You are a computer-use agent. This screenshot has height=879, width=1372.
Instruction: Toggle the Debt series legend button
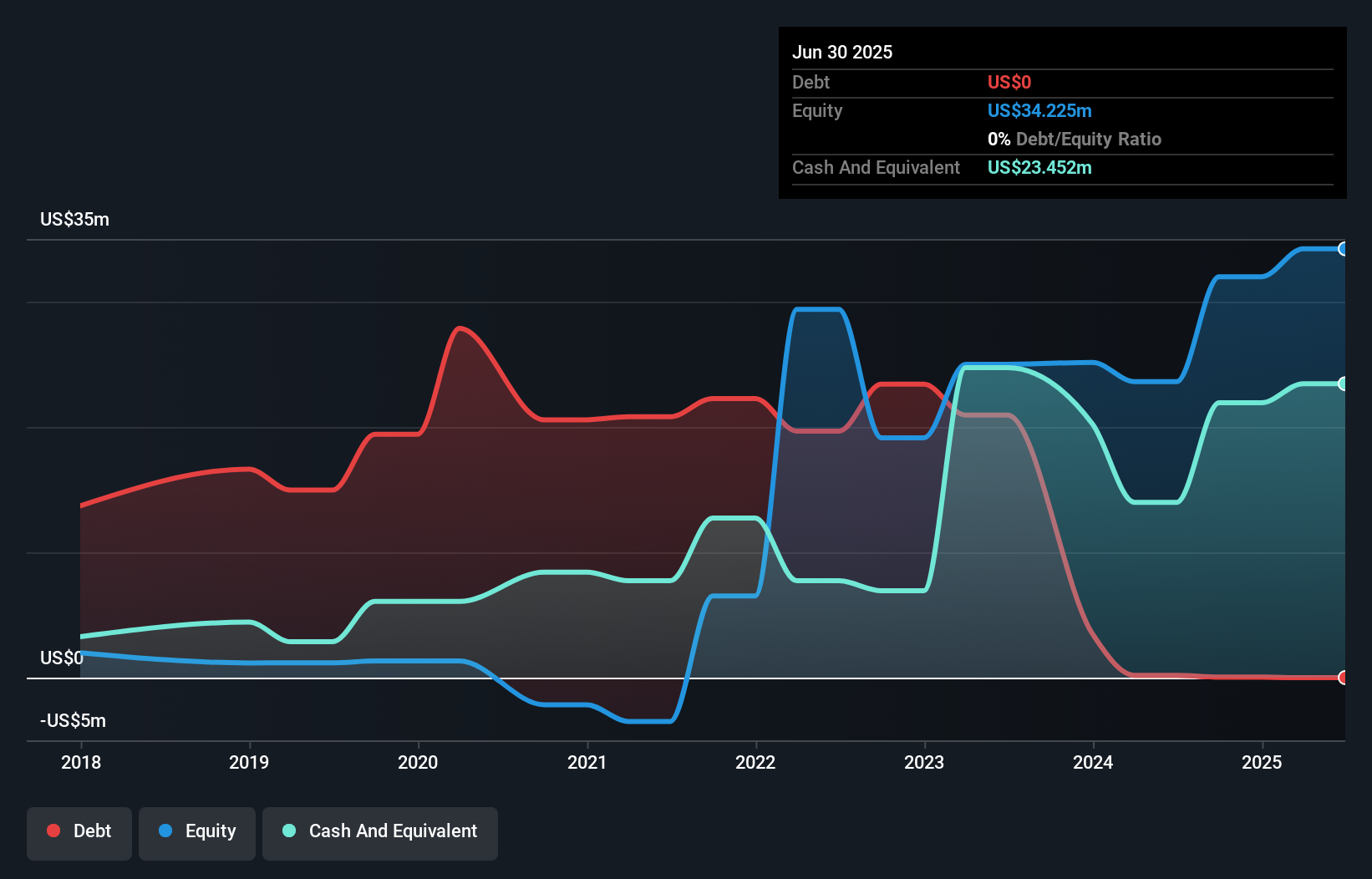tap(79, 833)
